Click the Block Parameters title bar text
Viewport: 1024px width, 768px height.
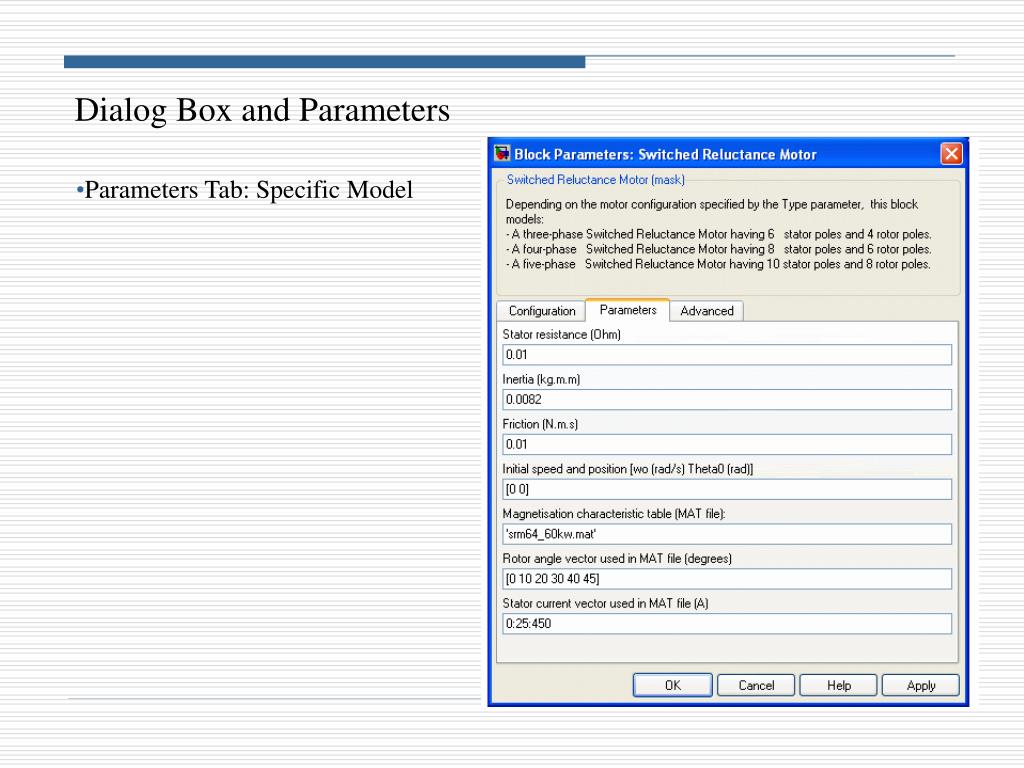pyautogui.click(x=665, y=154)
